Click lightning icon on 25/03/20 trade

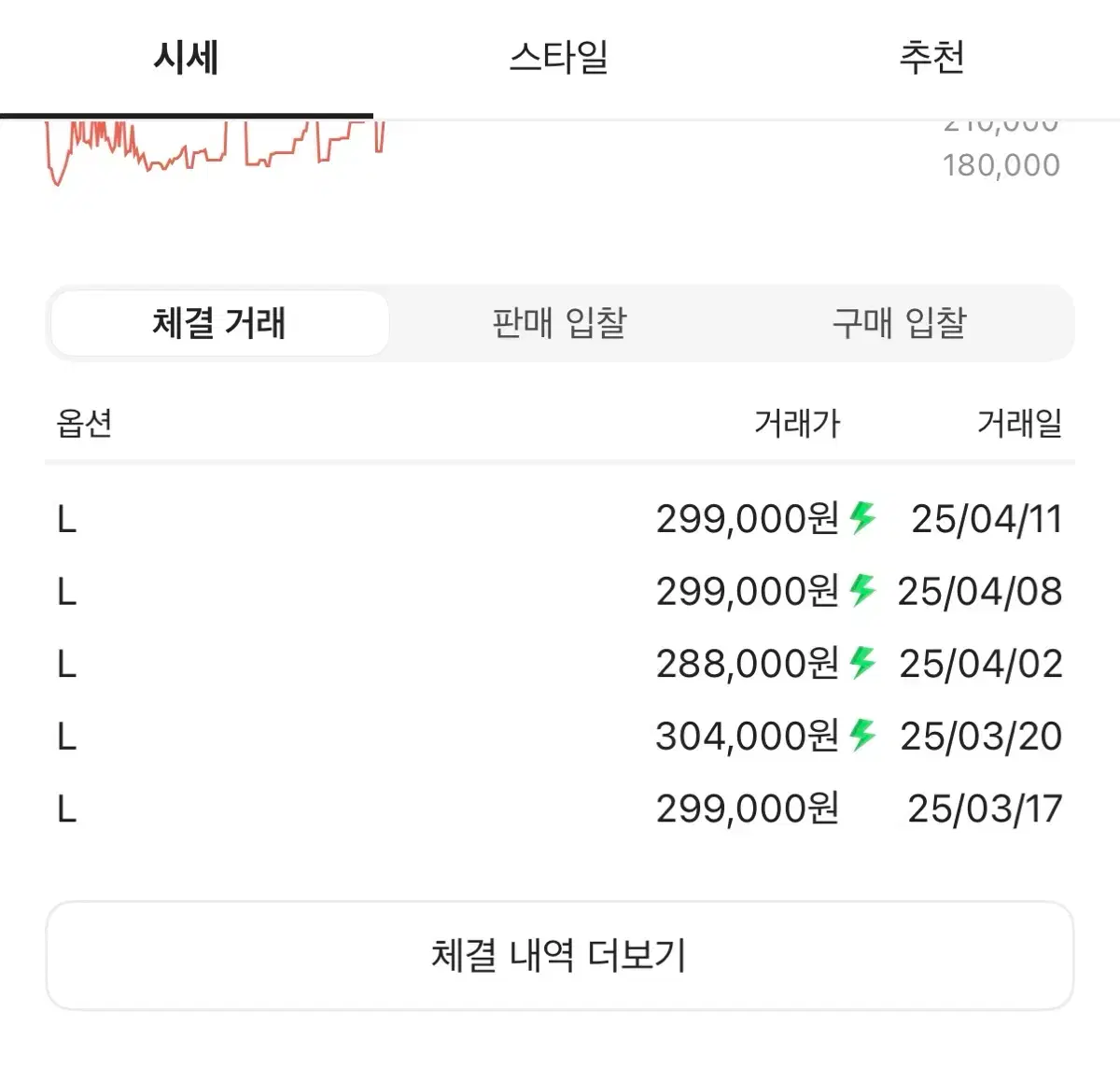[x=862, y=736]
